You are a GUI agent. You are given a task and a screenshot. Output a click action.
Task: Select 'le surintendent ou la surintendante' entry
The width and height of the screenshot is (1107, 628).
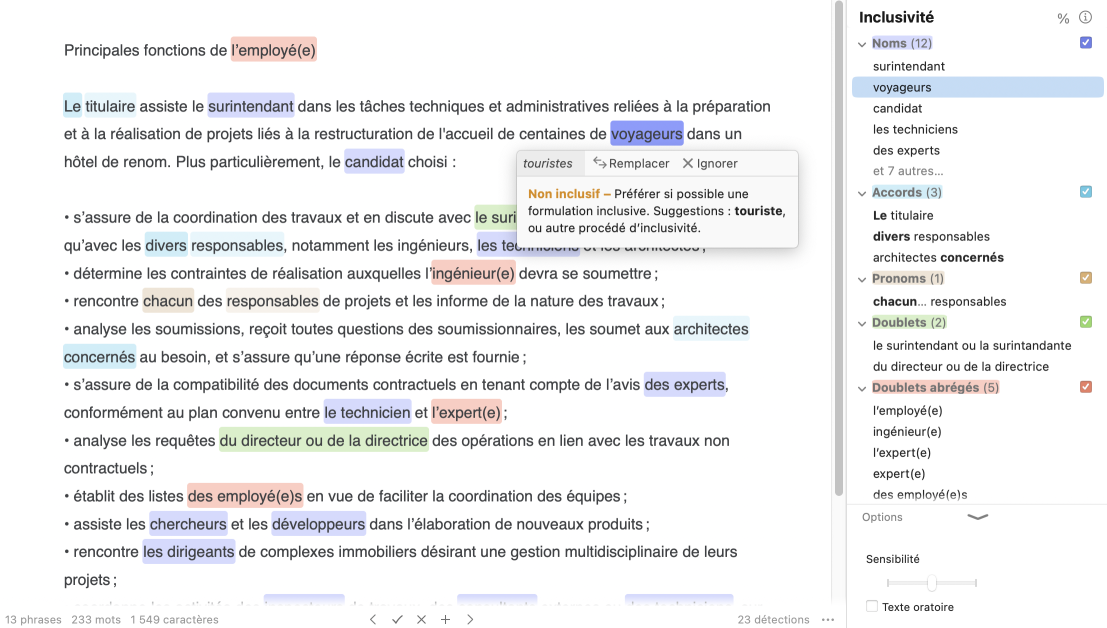pyautogui.click(x=971, y=345)
